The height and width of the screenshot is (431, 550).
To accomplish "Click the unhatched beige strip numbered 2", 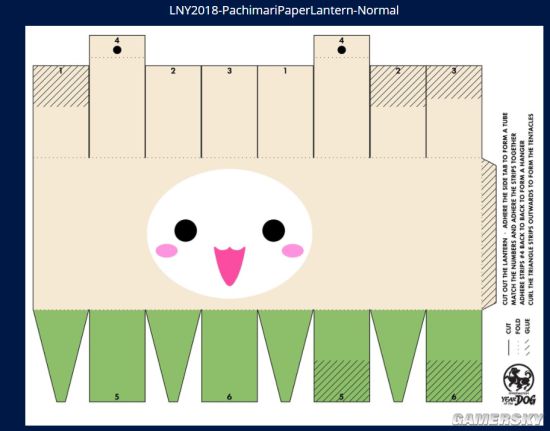I will (x=173, y=112).
